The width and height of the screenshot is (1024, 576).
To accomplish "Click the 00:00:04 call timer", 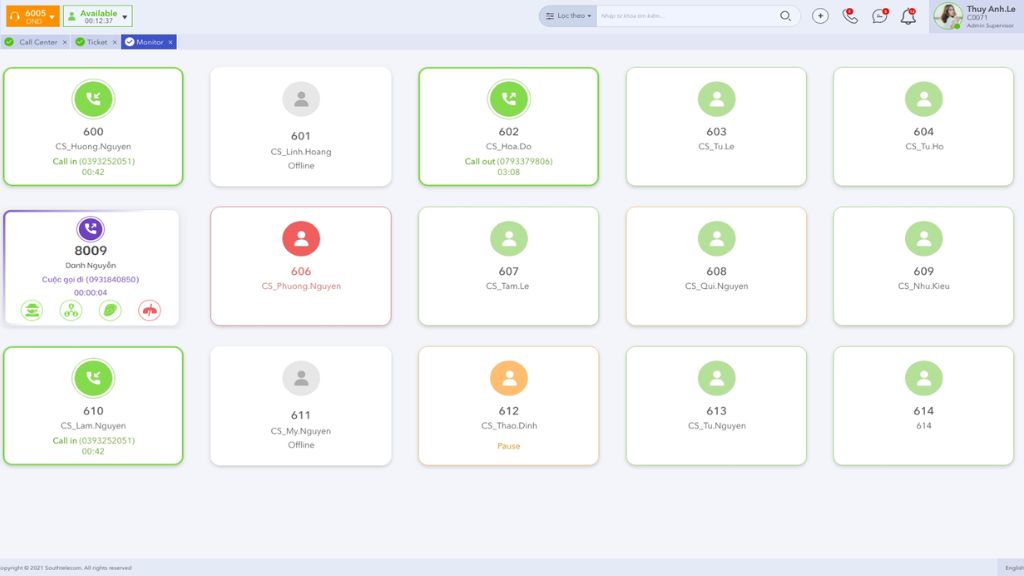I will coord(90,293).
